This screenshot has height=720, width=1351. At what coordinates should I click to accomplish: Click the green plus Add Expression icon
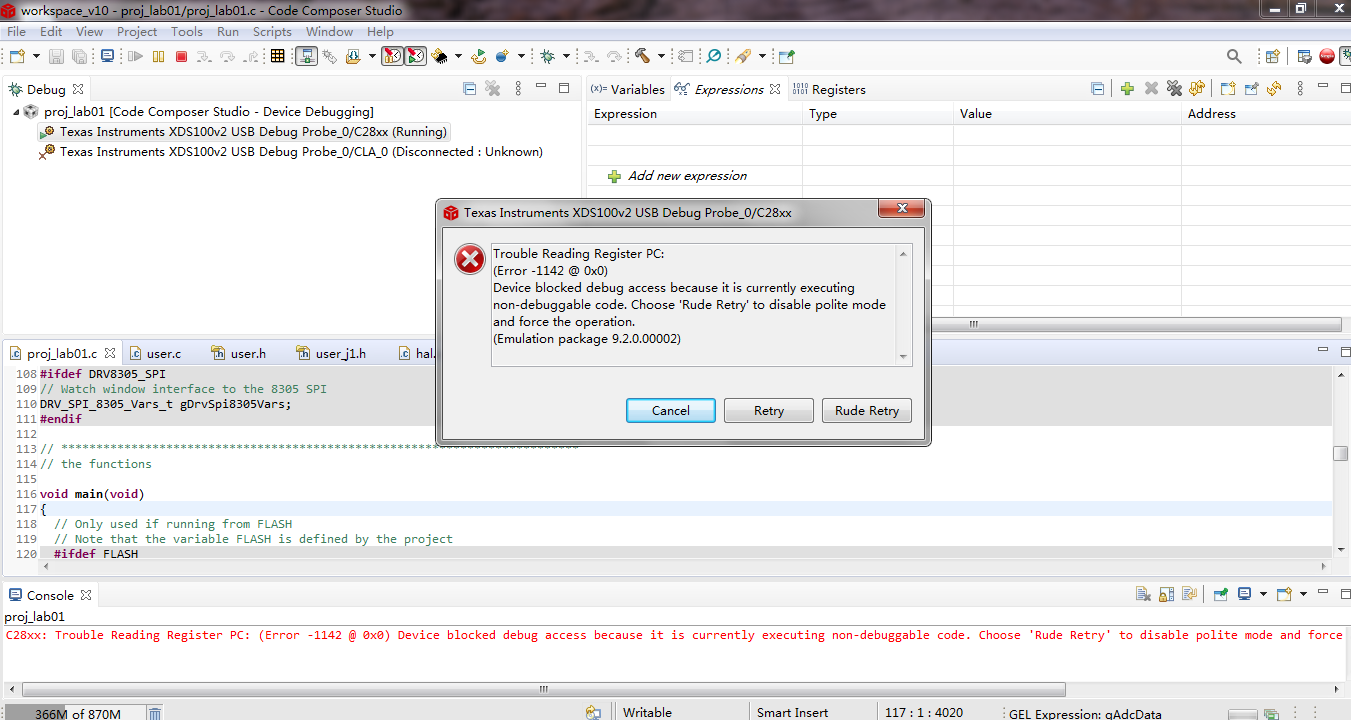[1127, 89]
